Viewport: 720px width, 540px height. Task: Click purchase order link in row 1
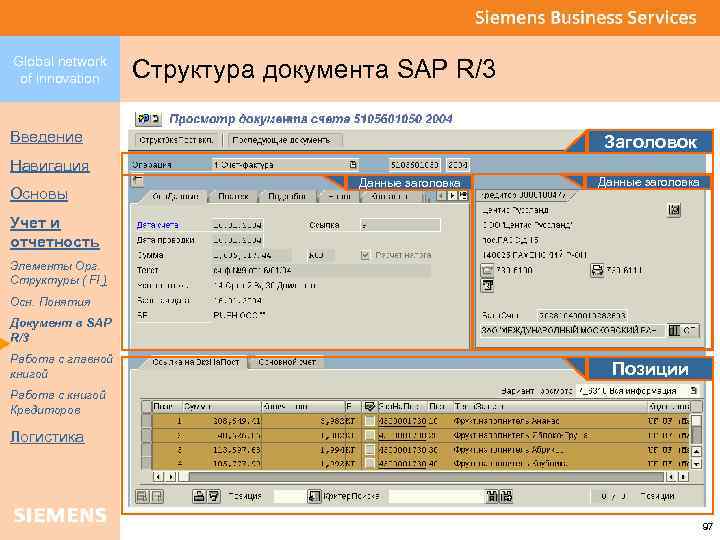(x=403, y=421)
